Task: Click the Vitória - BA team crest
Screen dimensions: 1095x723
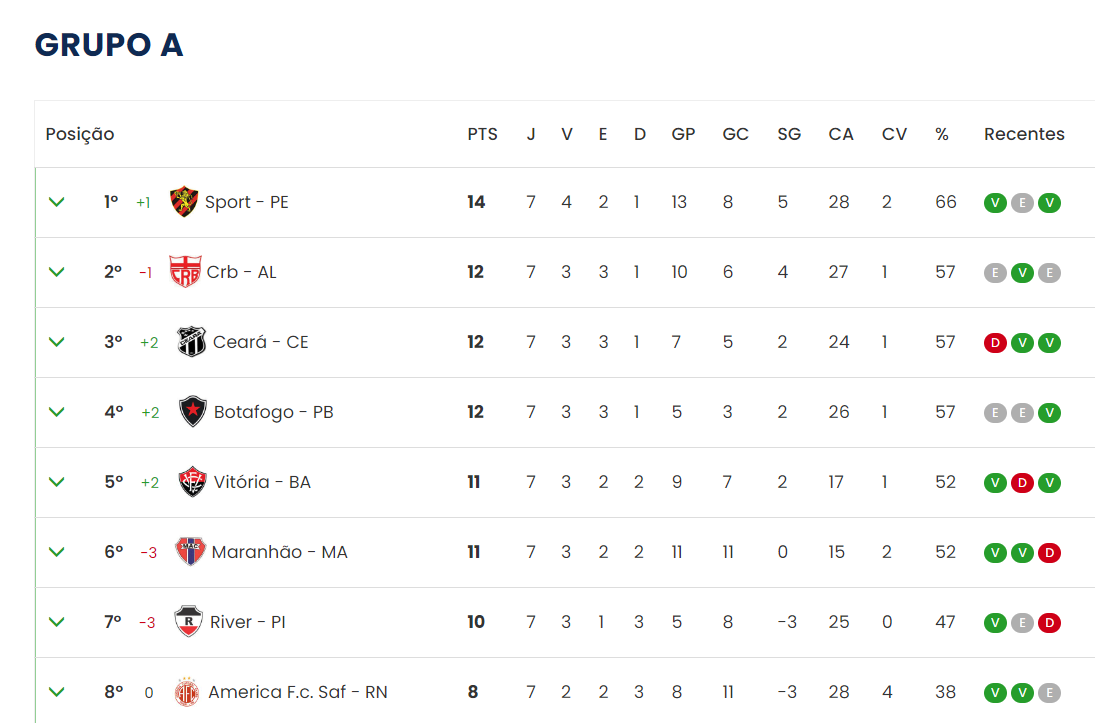Action: tap(192, 481)
